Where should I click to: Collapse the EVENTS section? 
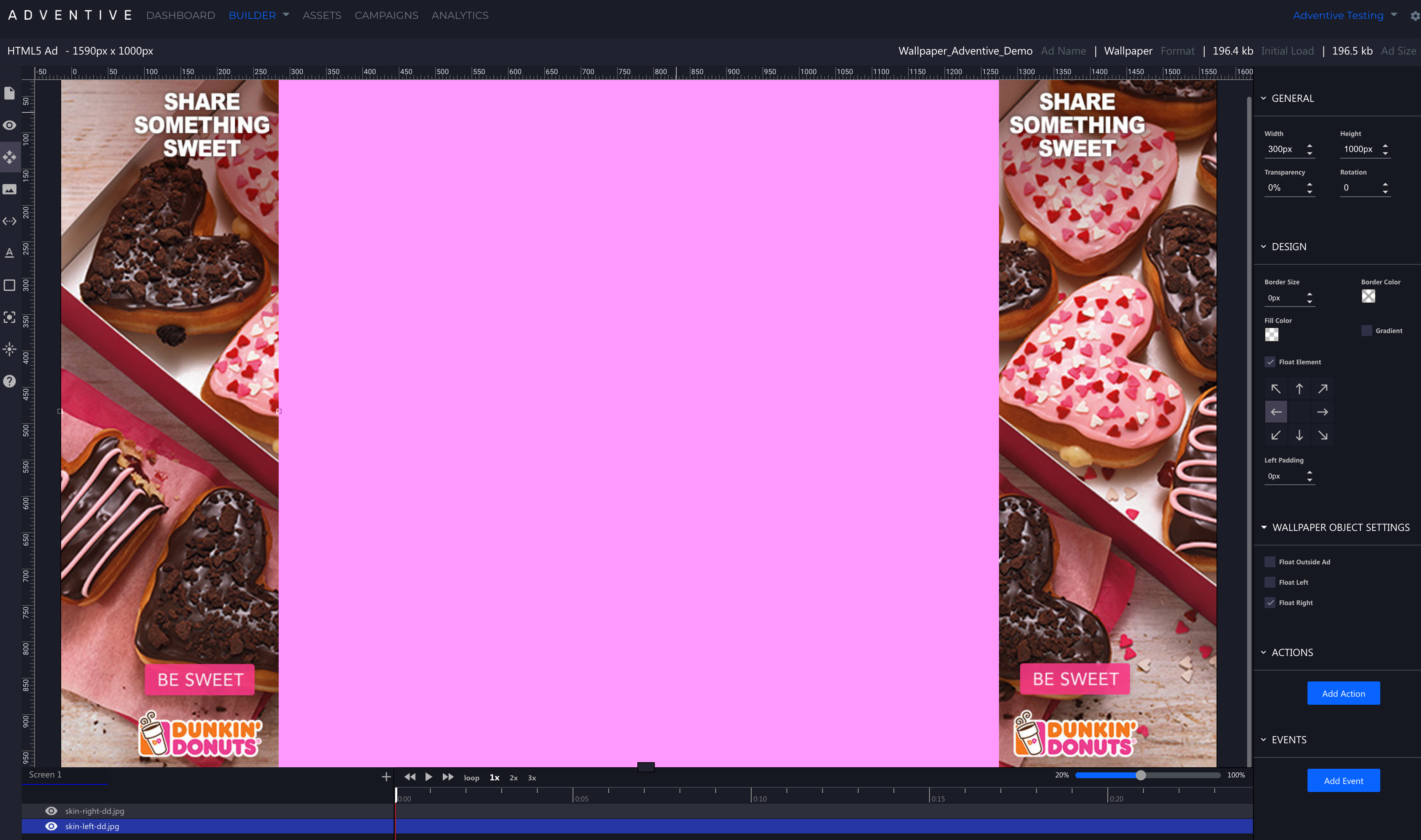click(1263, 740)
